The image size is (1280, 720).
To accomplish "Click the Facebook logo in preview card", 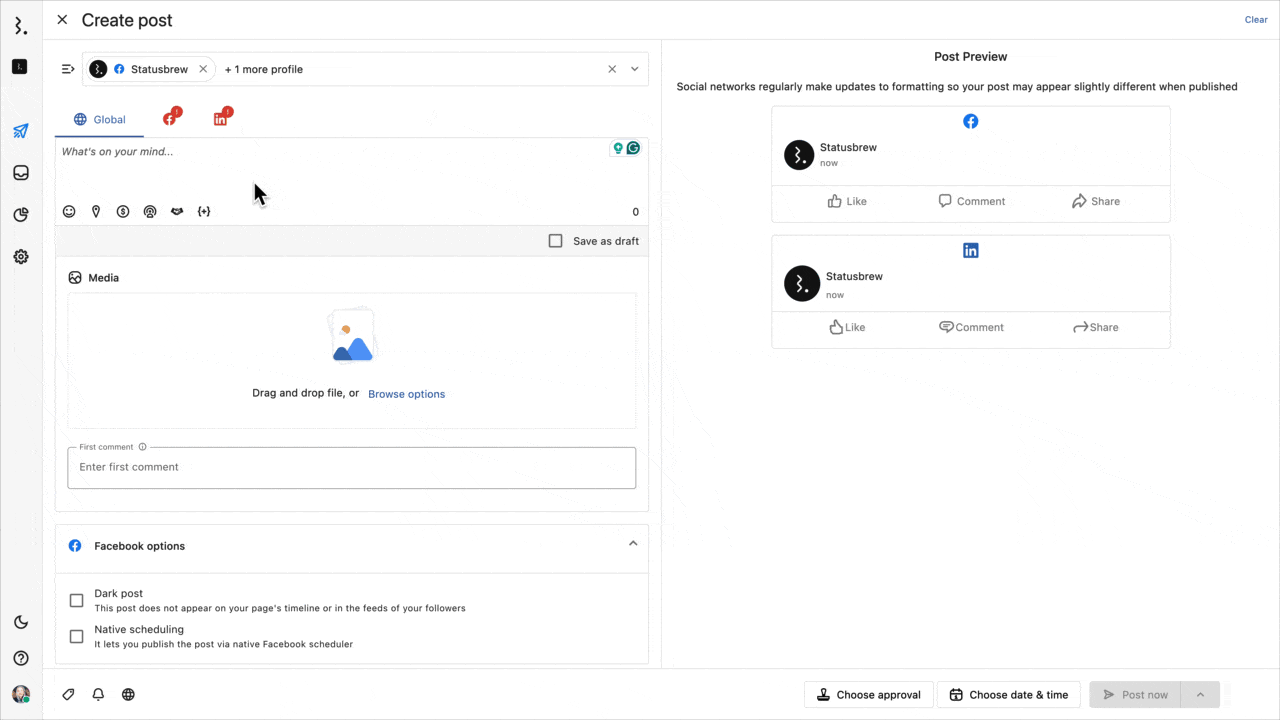I will coord(970,121).
